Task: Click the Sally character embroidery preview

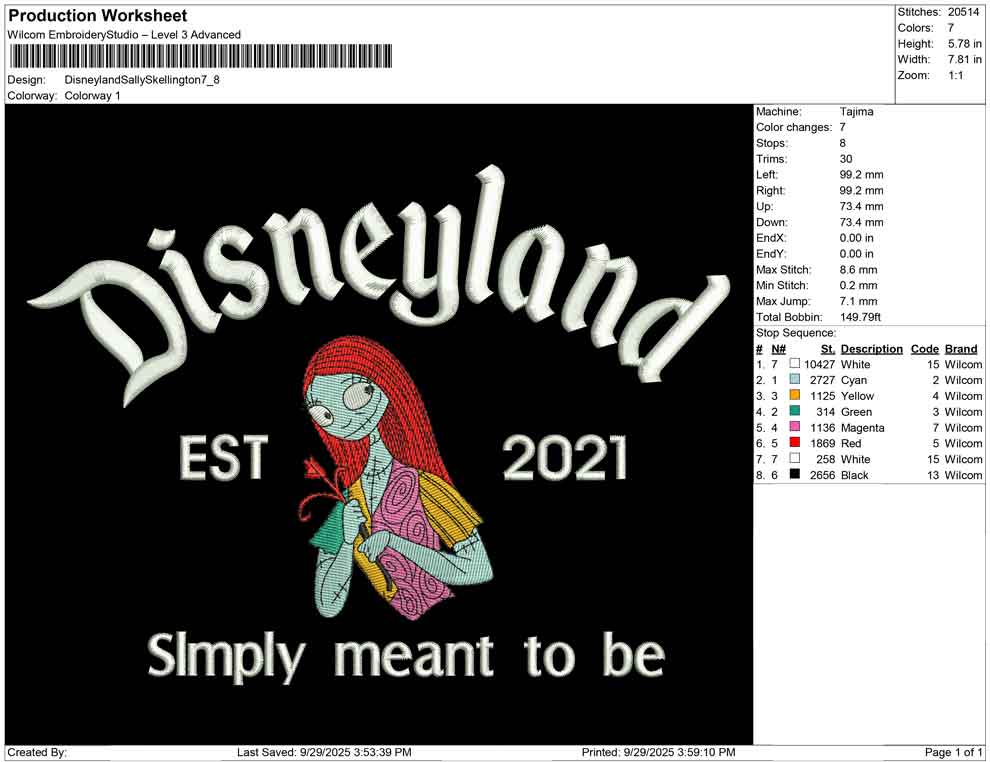Action: click(395, 478)
